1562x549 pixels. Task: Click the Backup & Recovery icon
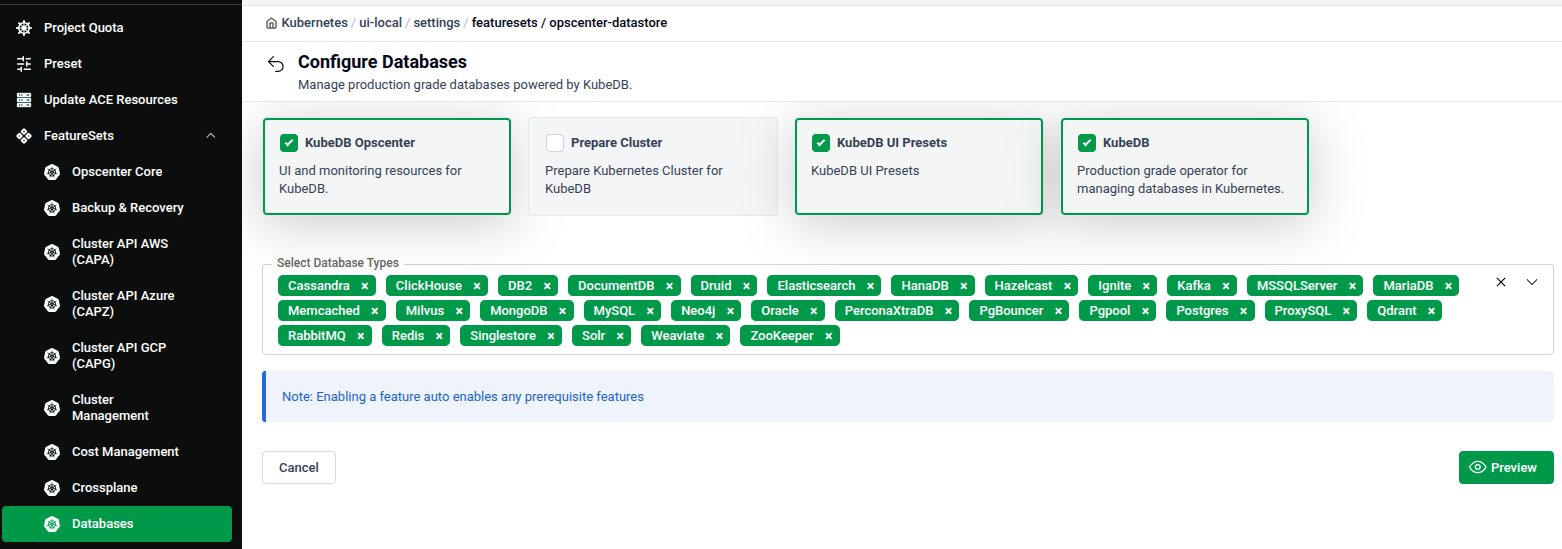coord(53,208)
